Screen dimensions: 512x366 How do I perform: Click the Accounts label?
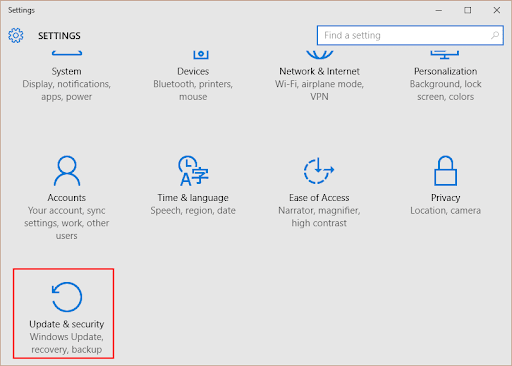[x=67, y=198]
